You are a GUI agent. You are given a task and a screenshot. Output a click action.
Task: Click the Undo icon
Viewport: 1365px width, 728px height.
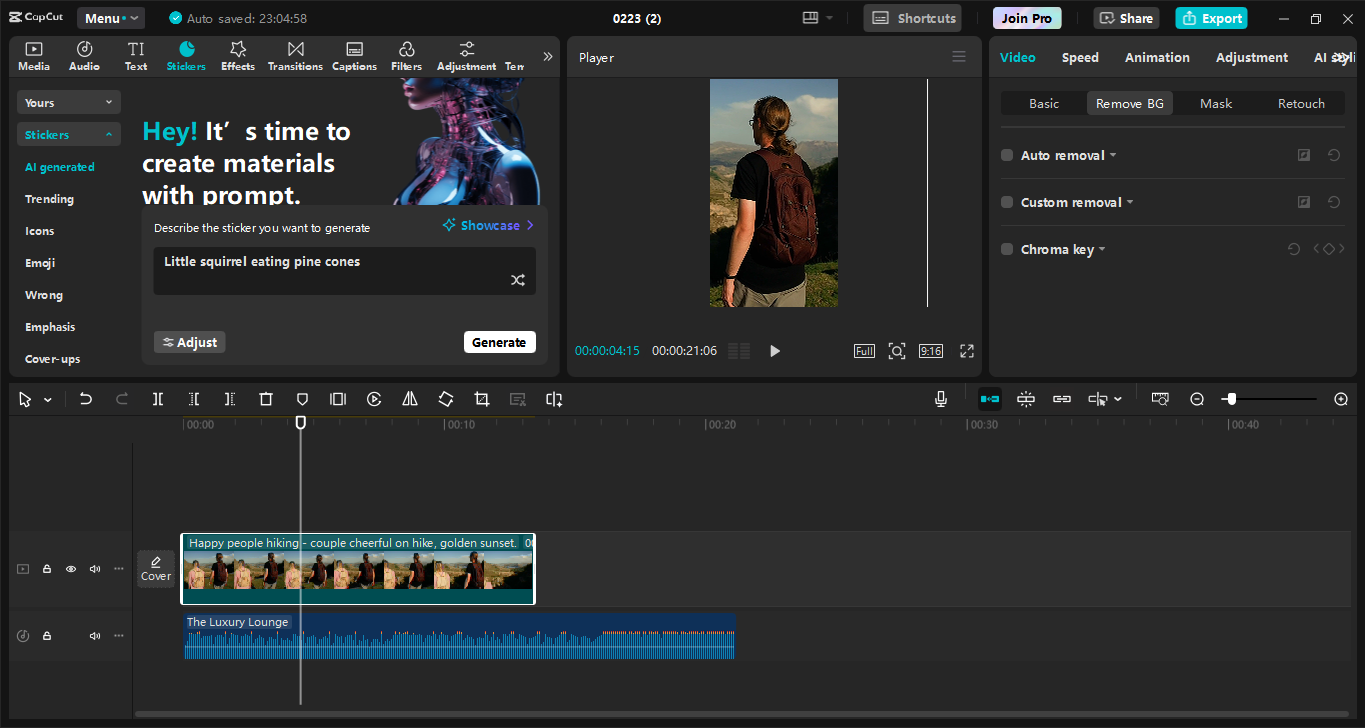pyautogui.click(x=85, y=398)
